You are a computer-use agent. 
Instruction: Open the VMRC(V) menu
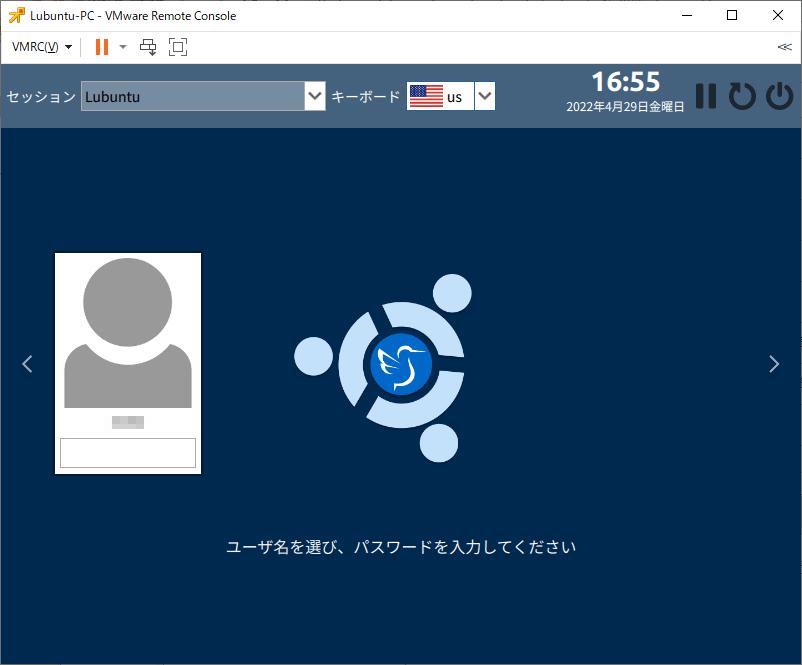41,47
